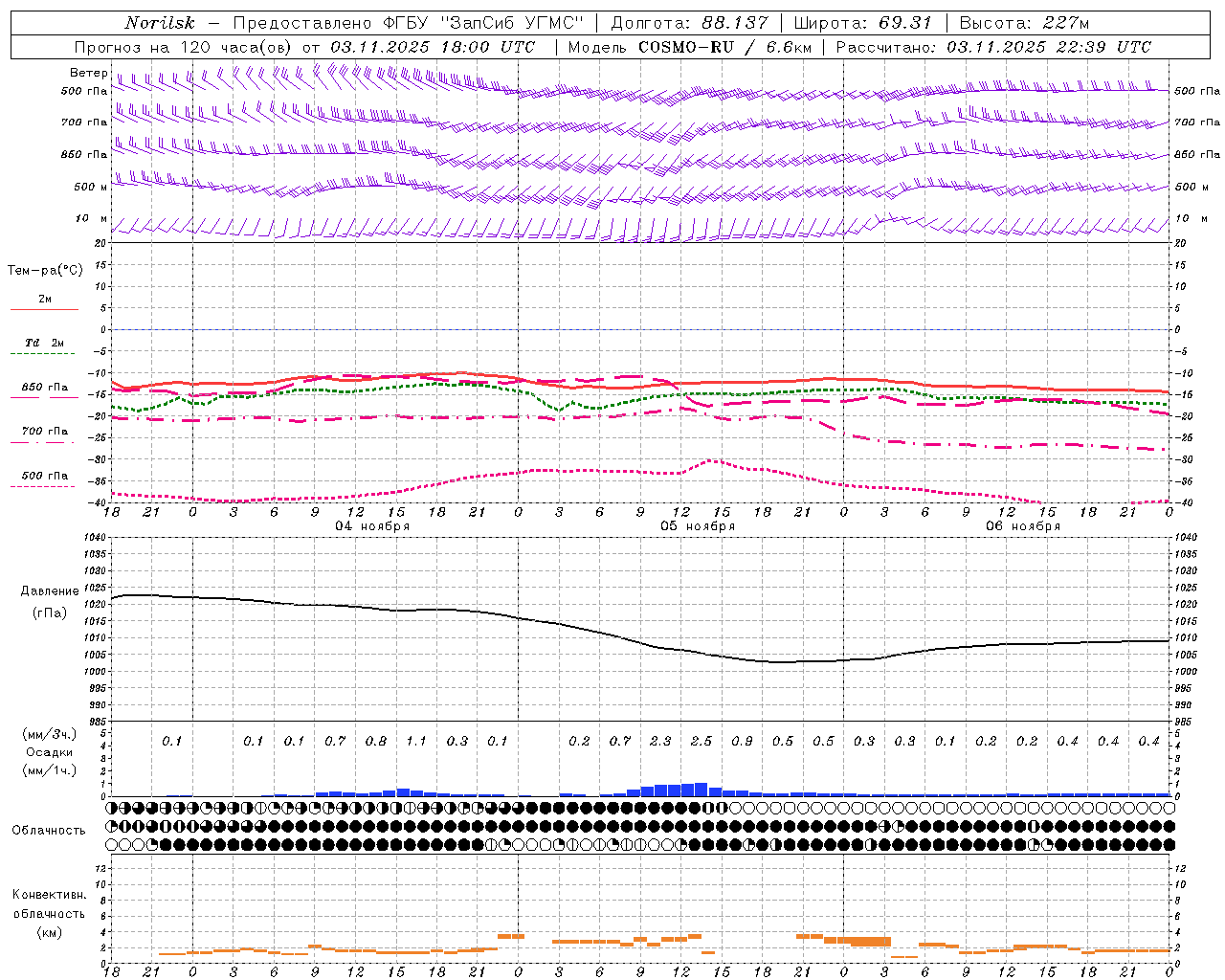
Task: Click the 'Давление' pressure panel label
Action: 50,591
